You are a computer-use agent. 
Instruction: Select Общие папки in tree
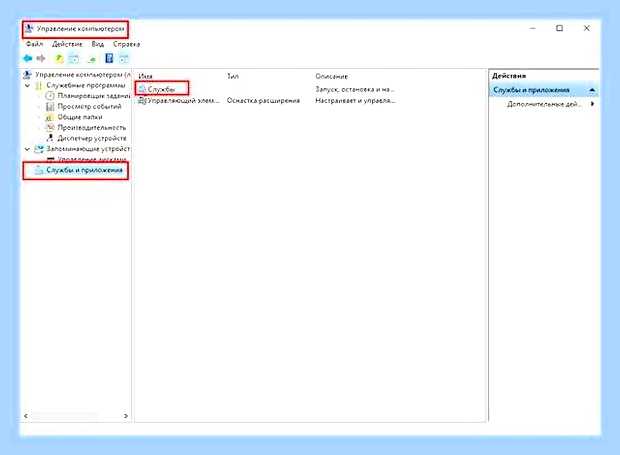coord(80,117)
